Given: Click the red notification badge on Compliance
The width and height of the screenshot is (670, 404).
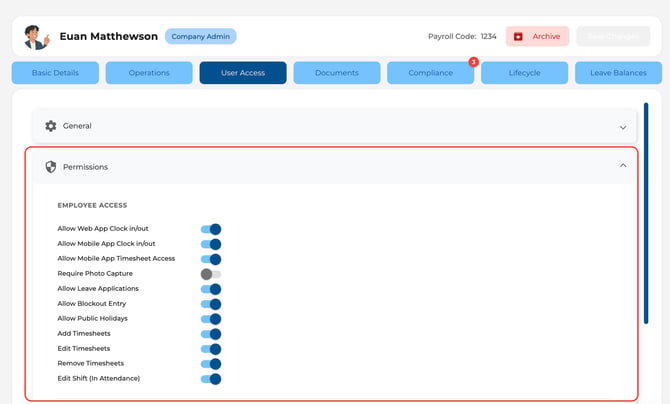Looking at the screenshot, I should click(x=473, y=62).
